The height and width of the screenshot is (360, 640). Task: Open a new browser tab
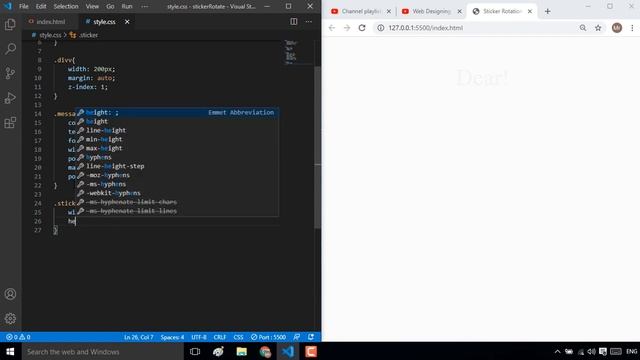tap(547, 11)
